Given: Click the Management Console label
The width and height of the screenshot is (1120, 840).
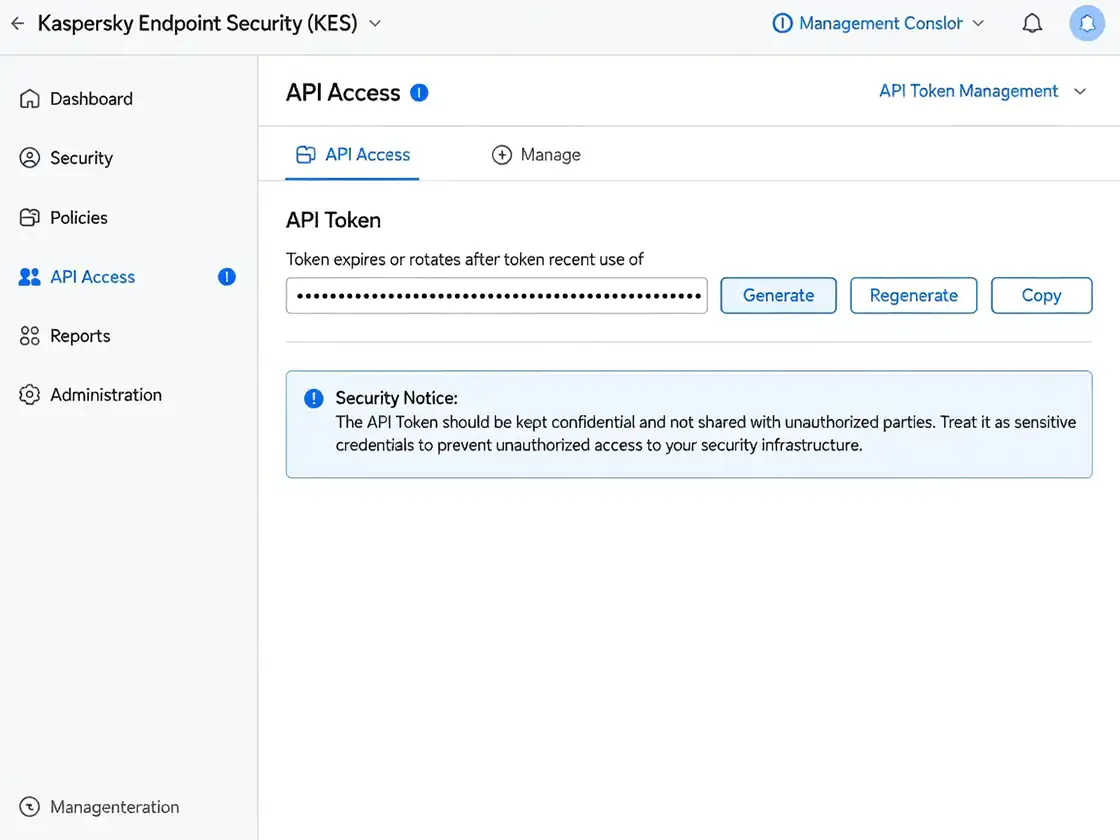Looking at the screenshot, I should coord(881,24).
